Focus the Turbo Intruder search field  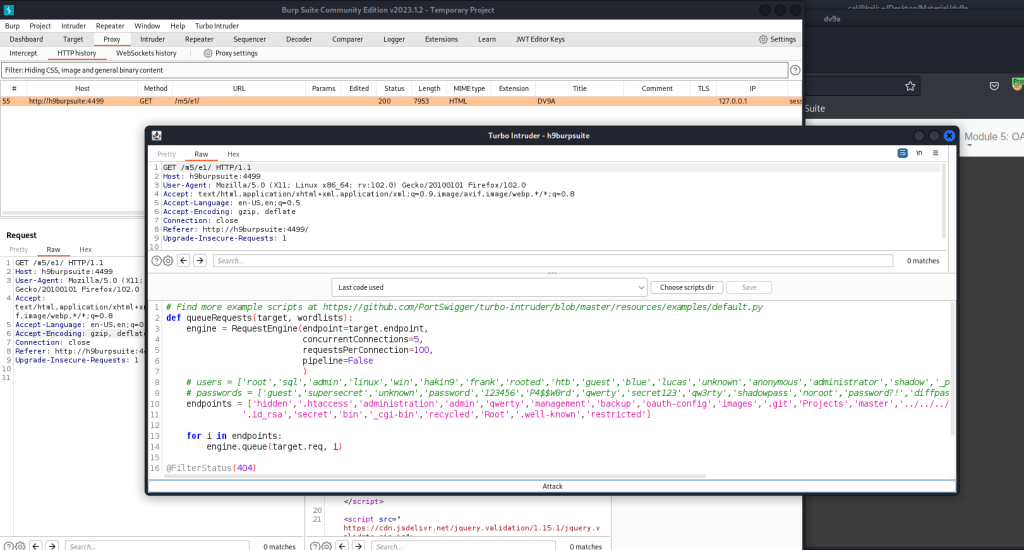(552, 261)
